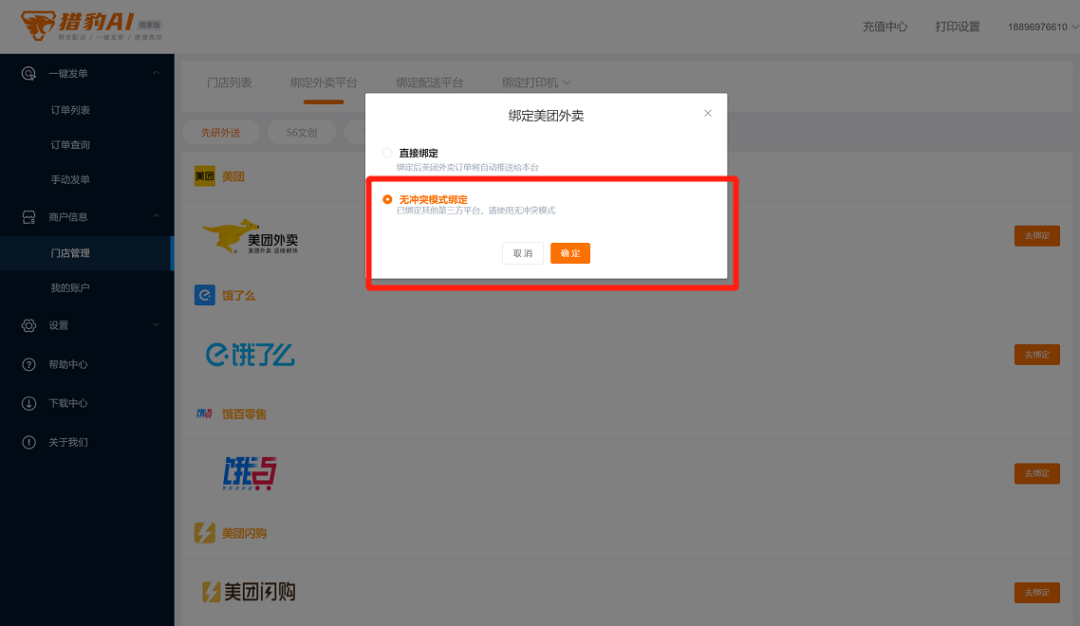Click the 美团闪购 section label
The image size is (1080, 626).
pyautogui.click(x=244, y=533)
